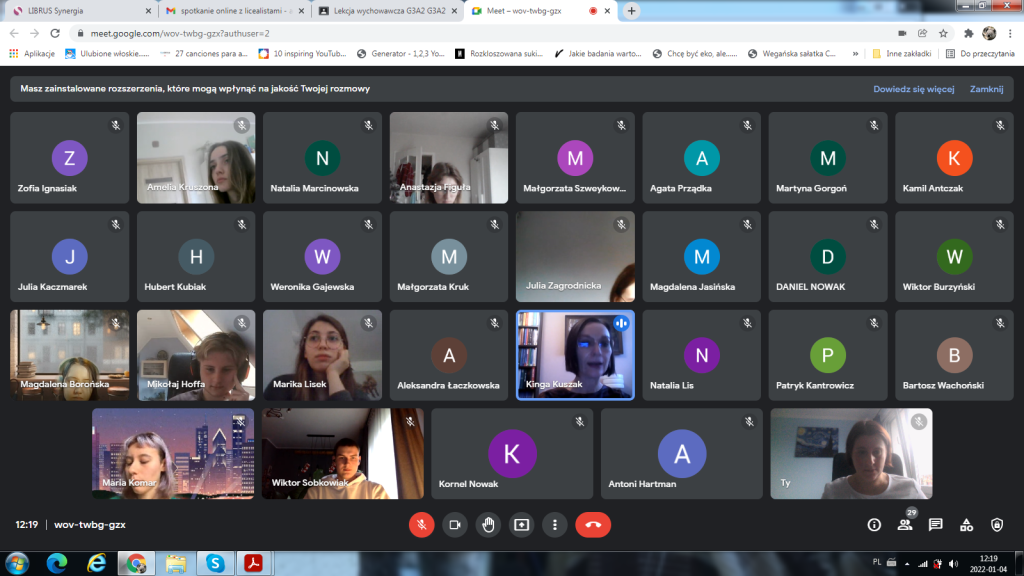1024x576 pixels.
Task: Leave the call with red hang-up button
Action: tap(593, 524)
